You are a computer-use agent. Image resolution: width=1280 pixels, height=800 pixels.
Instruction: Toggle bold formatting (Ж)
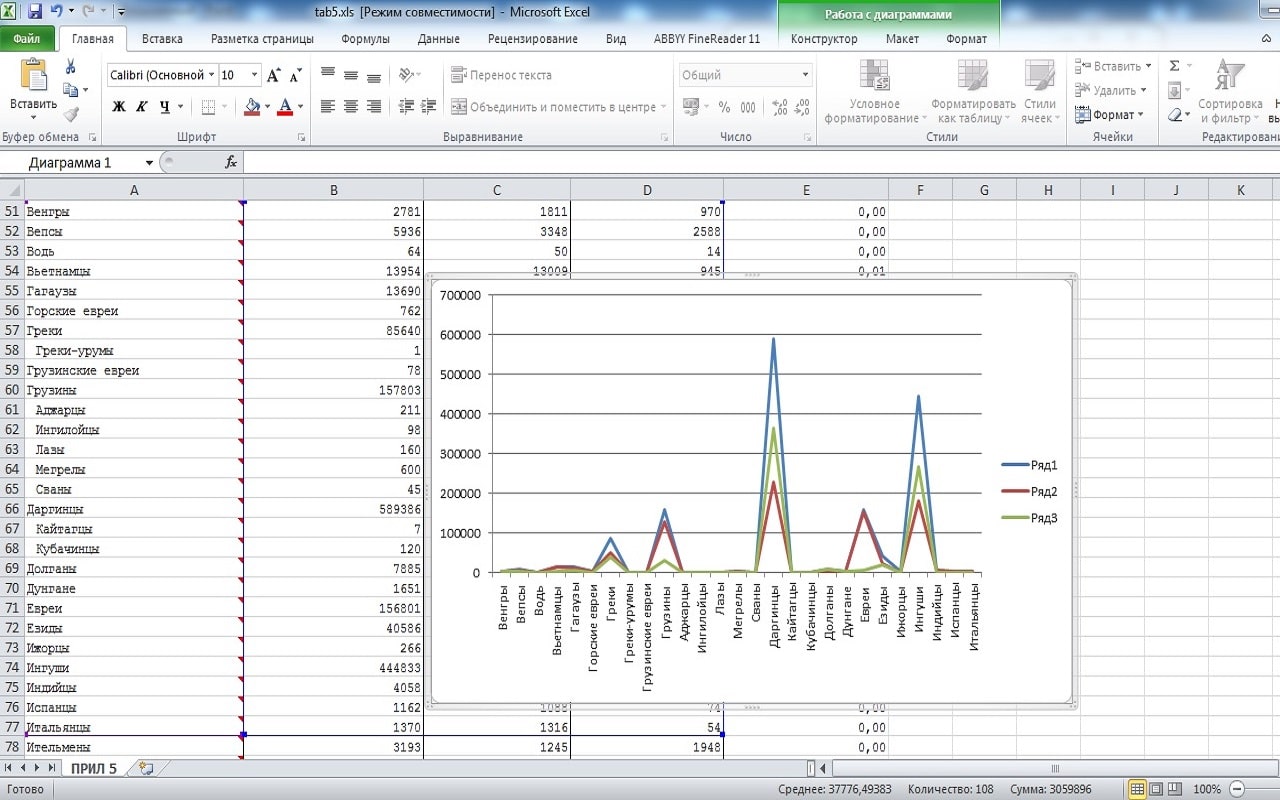pyautogui.click(x=119, y=107)
